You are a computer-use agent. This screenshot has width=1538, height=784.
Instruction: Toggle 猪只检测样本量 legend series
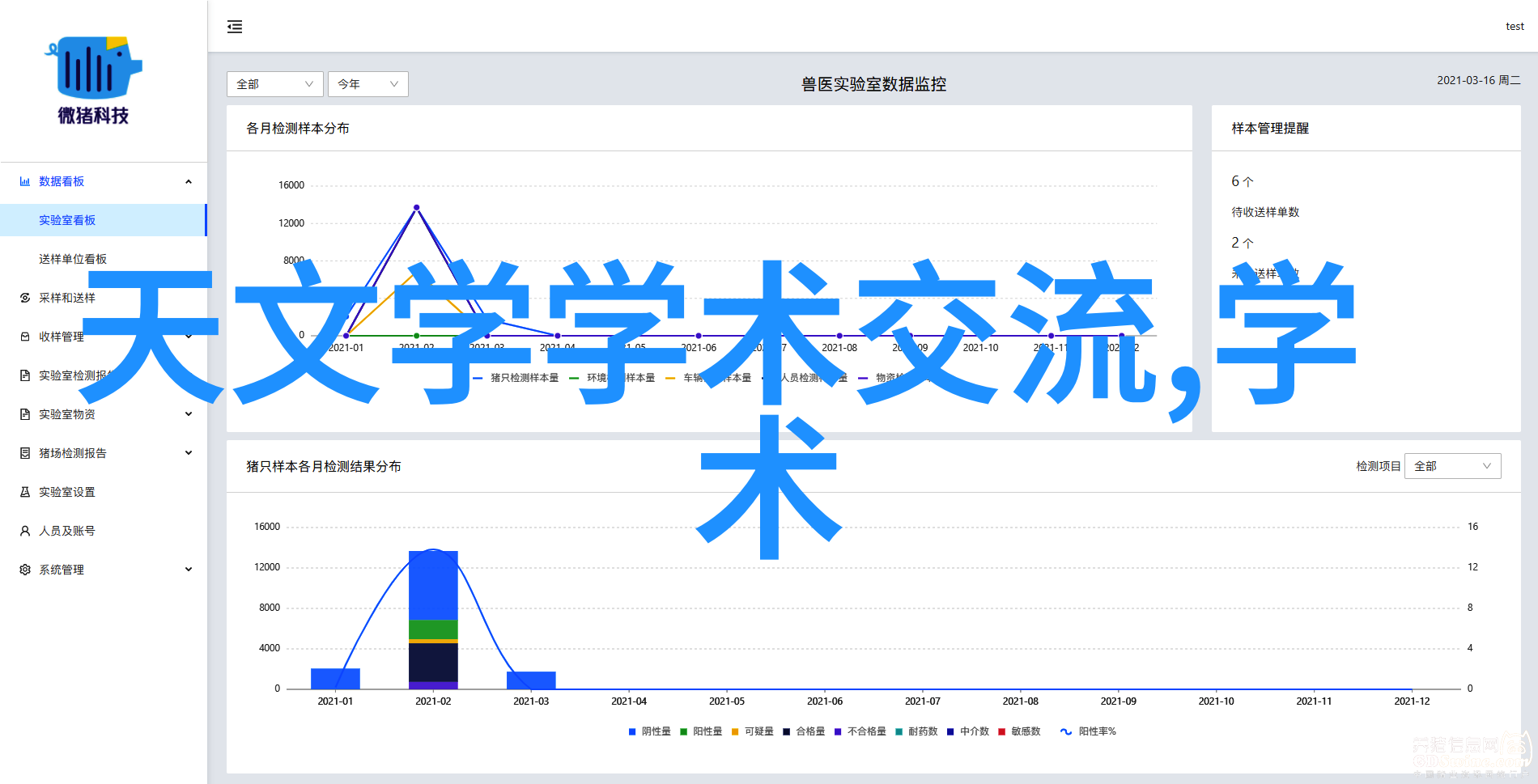pyautogui.click(x=516, y=378)
